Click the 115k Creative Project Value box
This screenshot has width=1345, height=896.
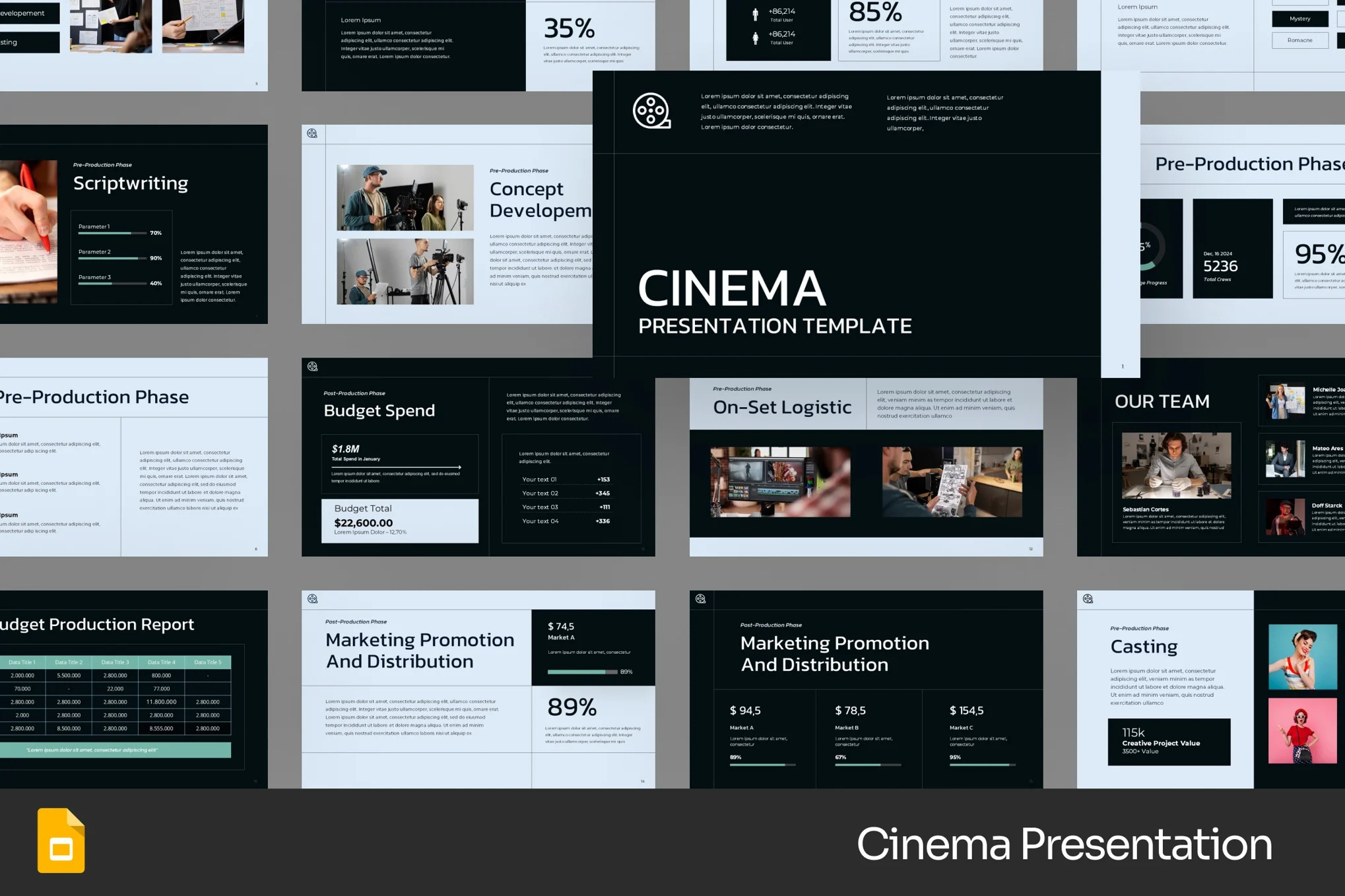click(1169, 742)
